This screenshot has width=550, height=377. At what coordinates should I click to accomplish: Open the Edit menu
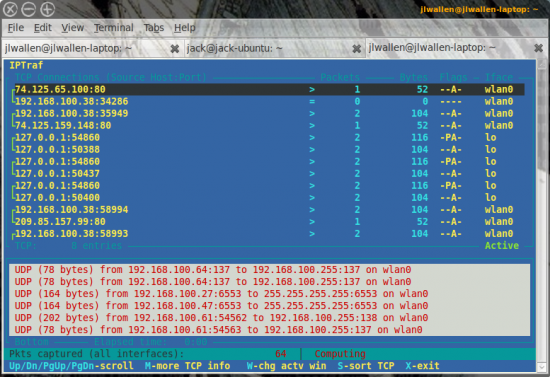pos(42,28)
